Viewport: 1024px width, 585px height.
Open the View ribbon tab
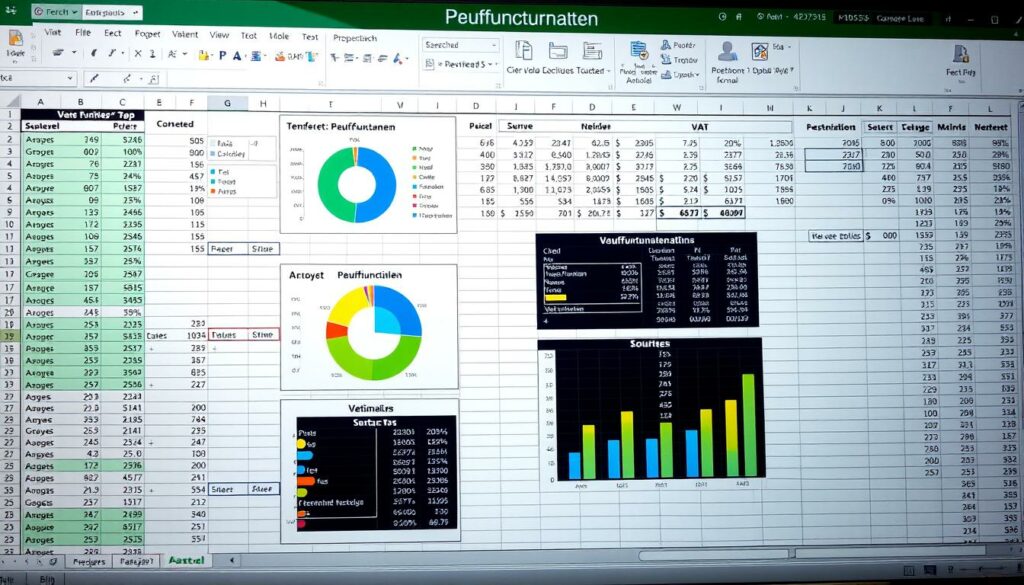(219, 35)
